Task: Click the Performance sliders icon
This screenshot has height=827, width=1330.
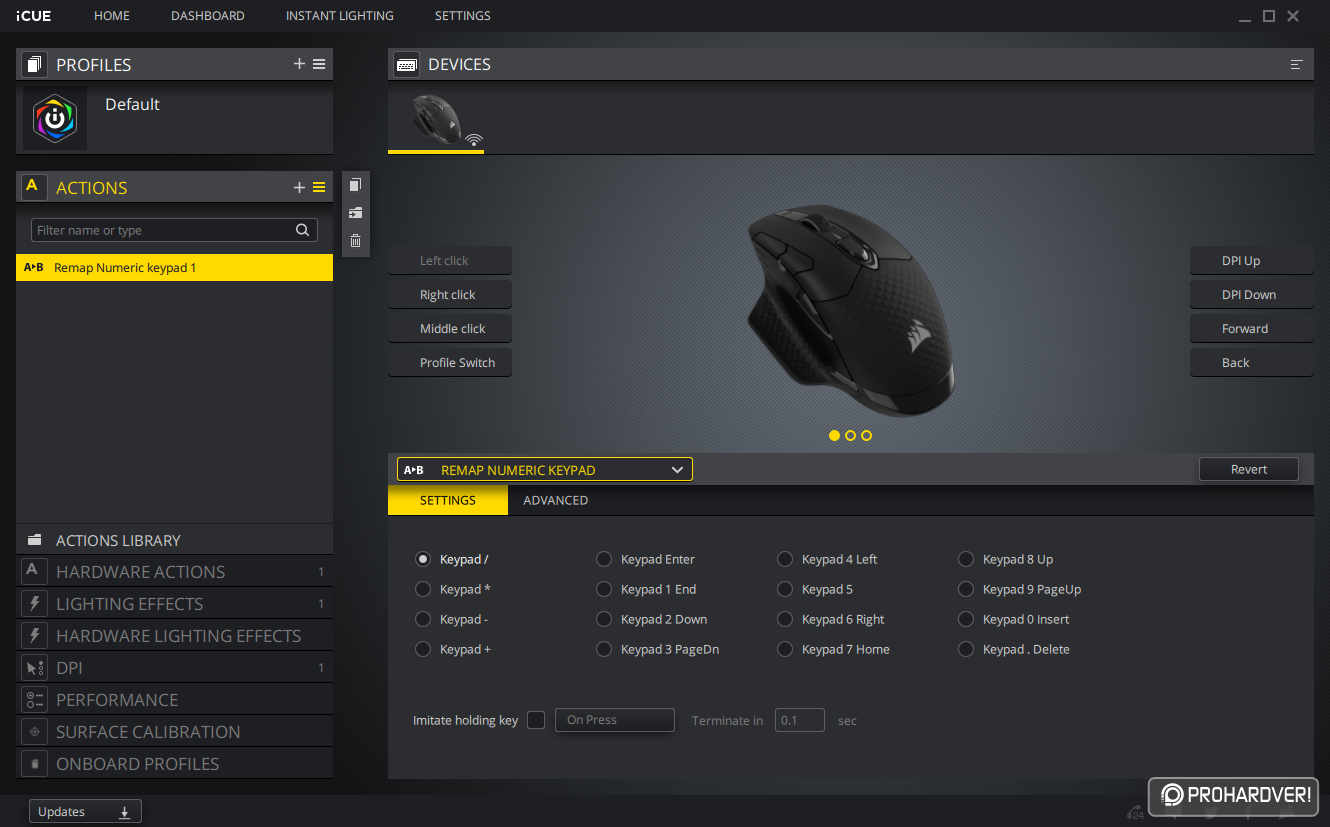Action: (33, 700)
